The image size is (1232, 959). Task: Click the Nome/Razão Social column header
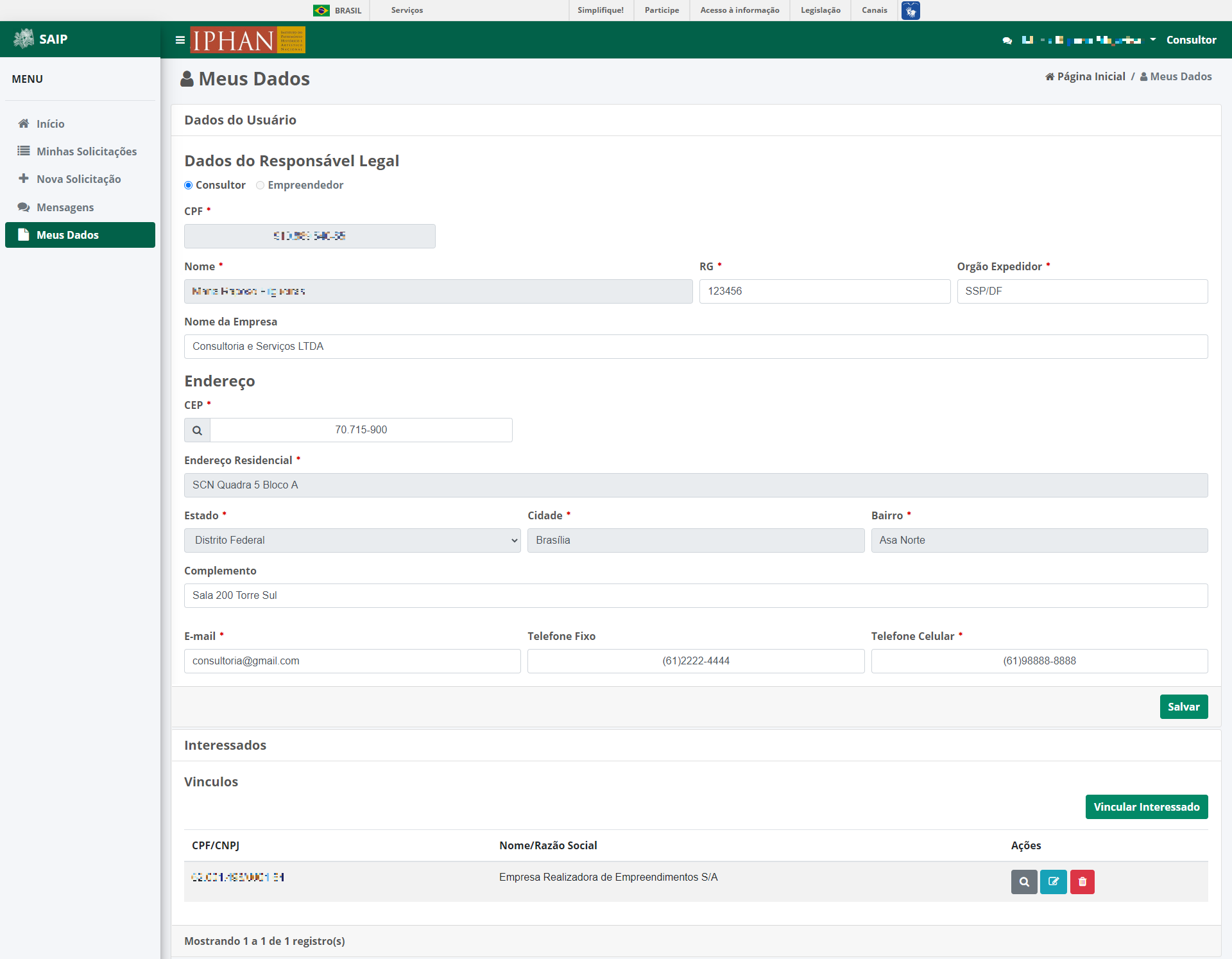click(x=548, y=845)
